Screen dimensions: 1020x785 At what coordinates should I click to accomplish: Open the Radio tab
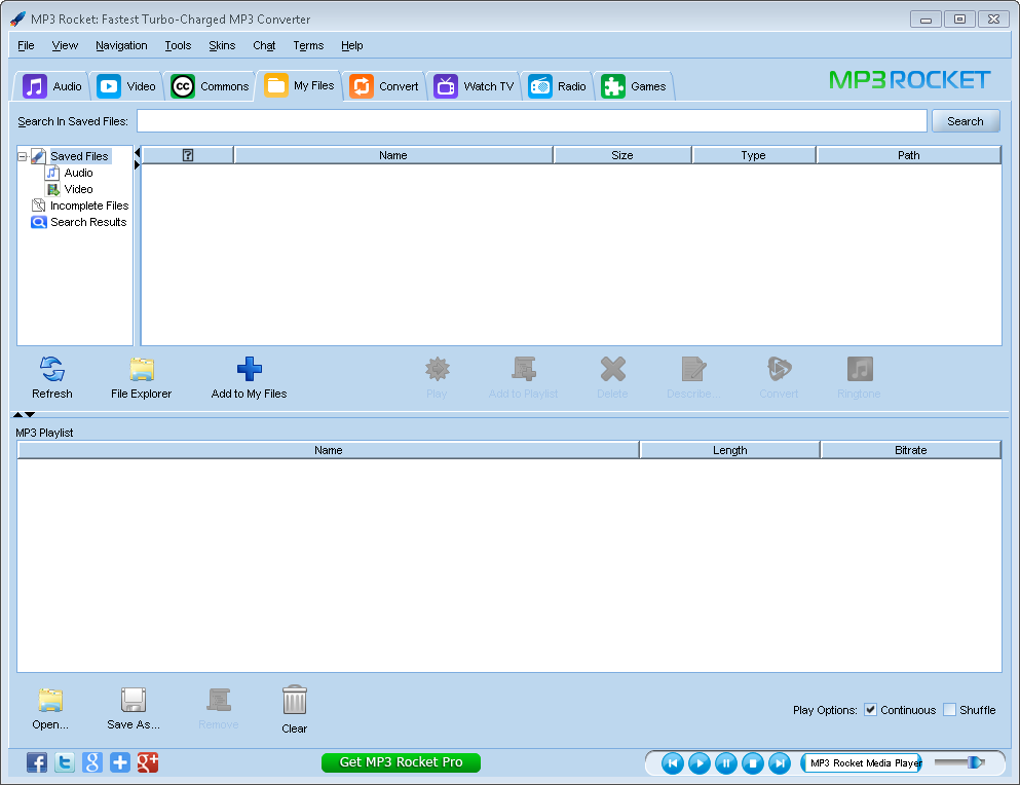tap(557, 86)
